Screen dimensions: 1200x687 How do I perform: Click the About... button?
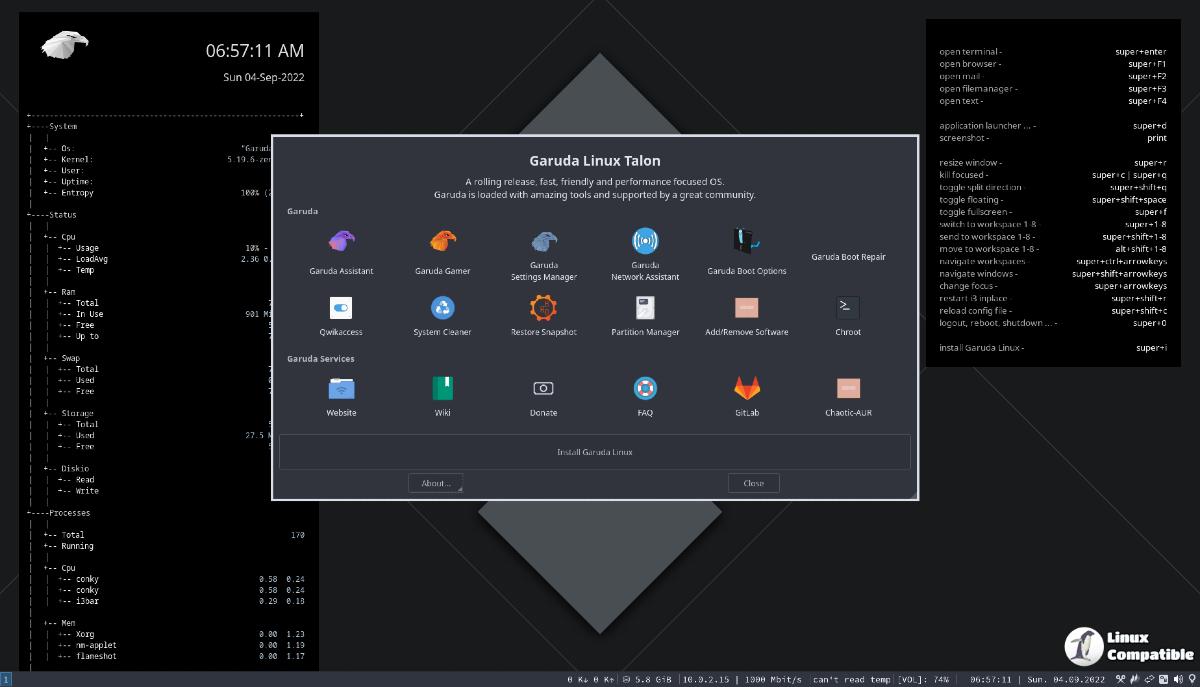[x=435, y=483]
